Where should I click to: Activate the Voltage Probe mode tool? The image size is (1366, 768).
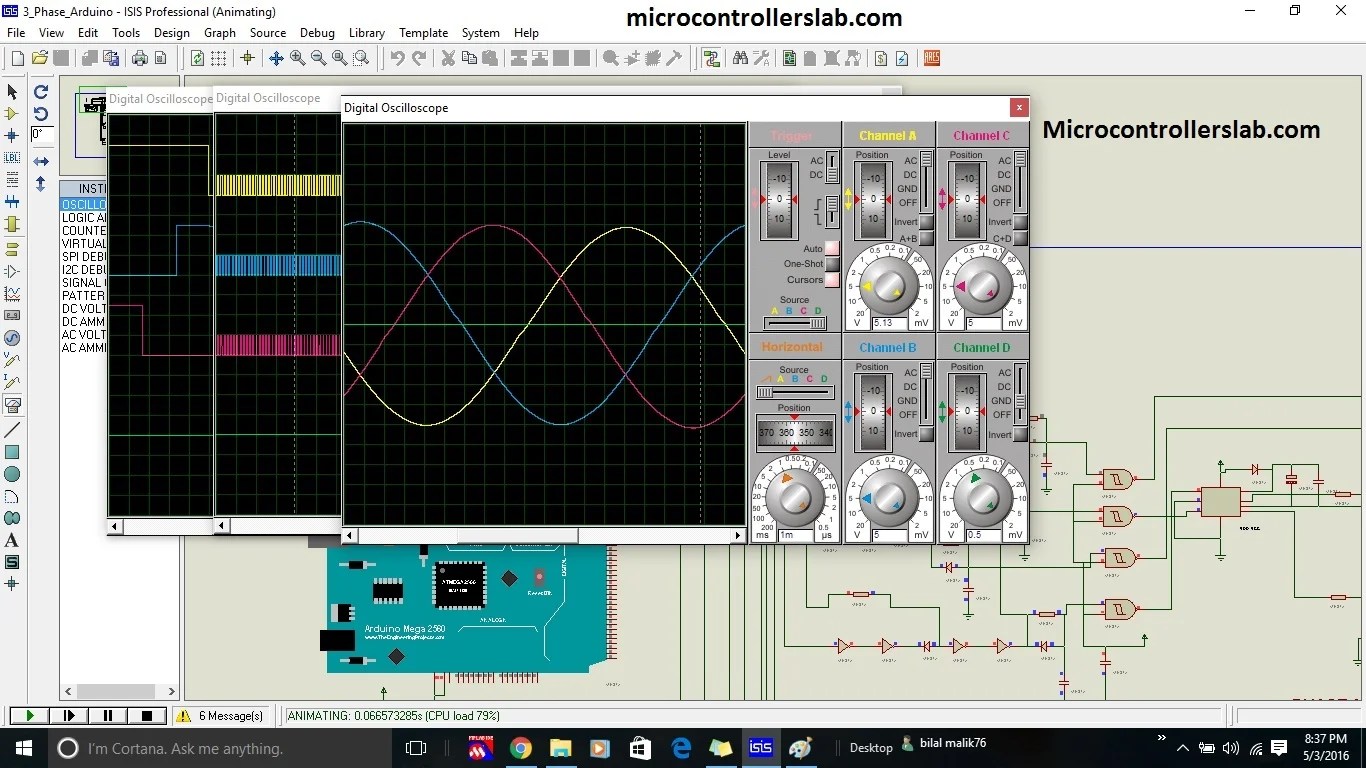coord(13,358)
